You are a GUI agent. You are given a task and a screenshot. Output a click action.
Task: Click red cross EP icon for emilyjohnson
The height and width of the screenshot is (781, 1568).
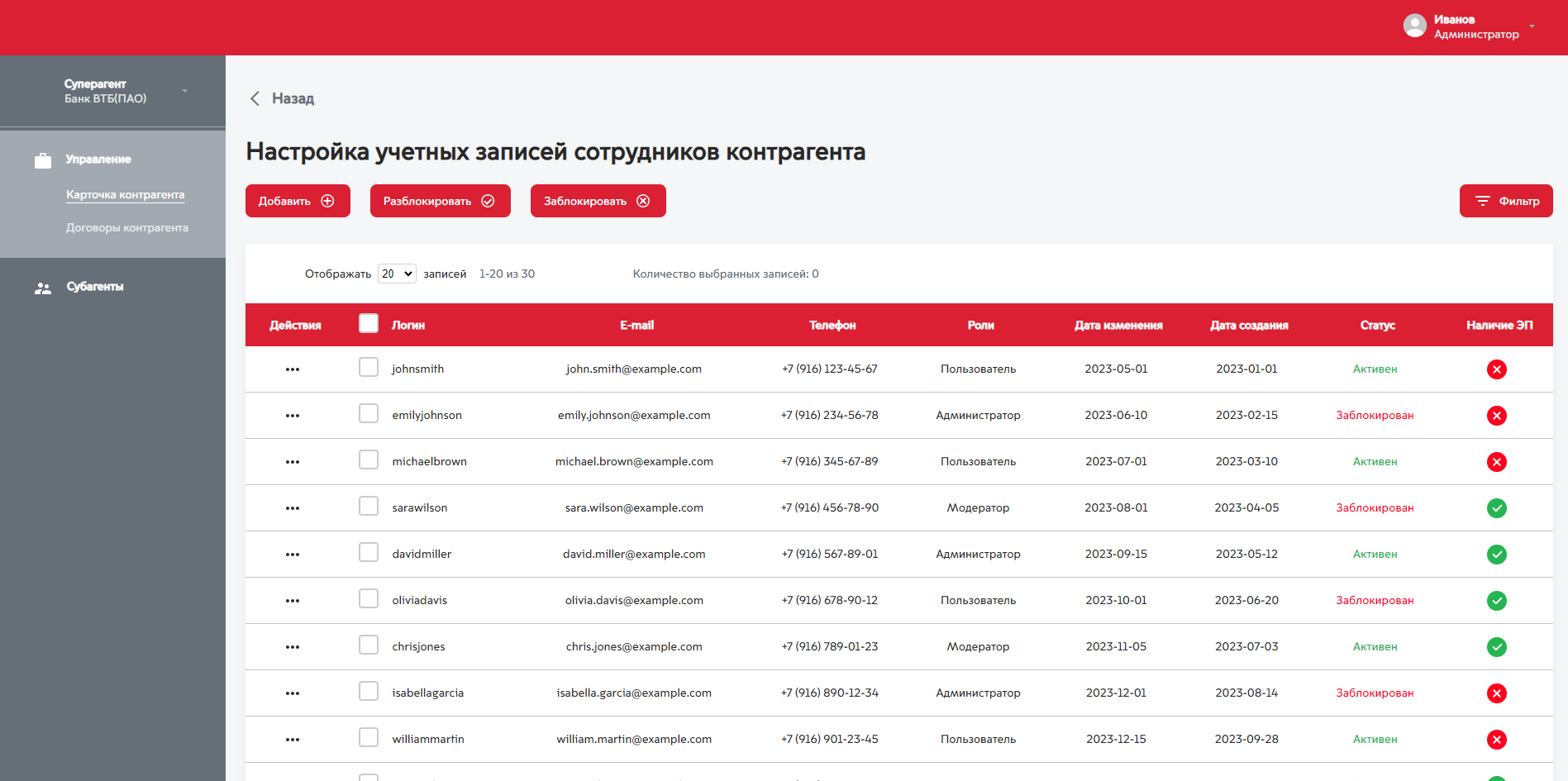pos(1497,416)
